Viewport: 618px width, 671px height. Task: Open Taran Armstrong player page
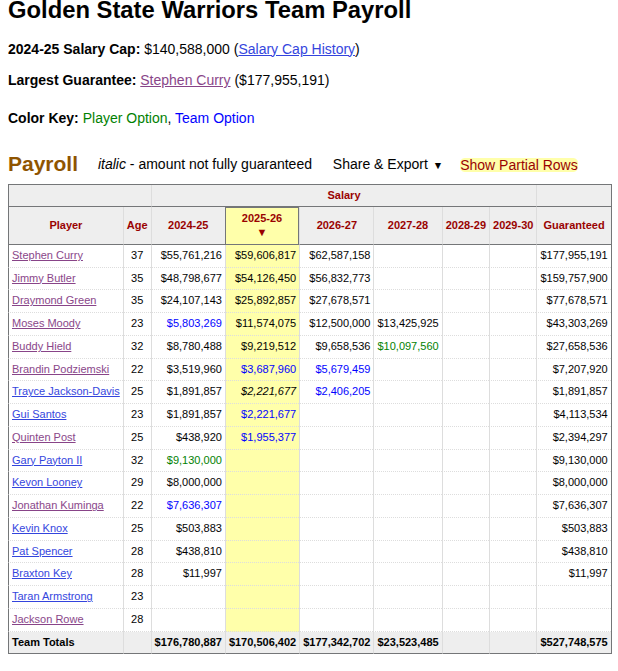pos(52,596)
